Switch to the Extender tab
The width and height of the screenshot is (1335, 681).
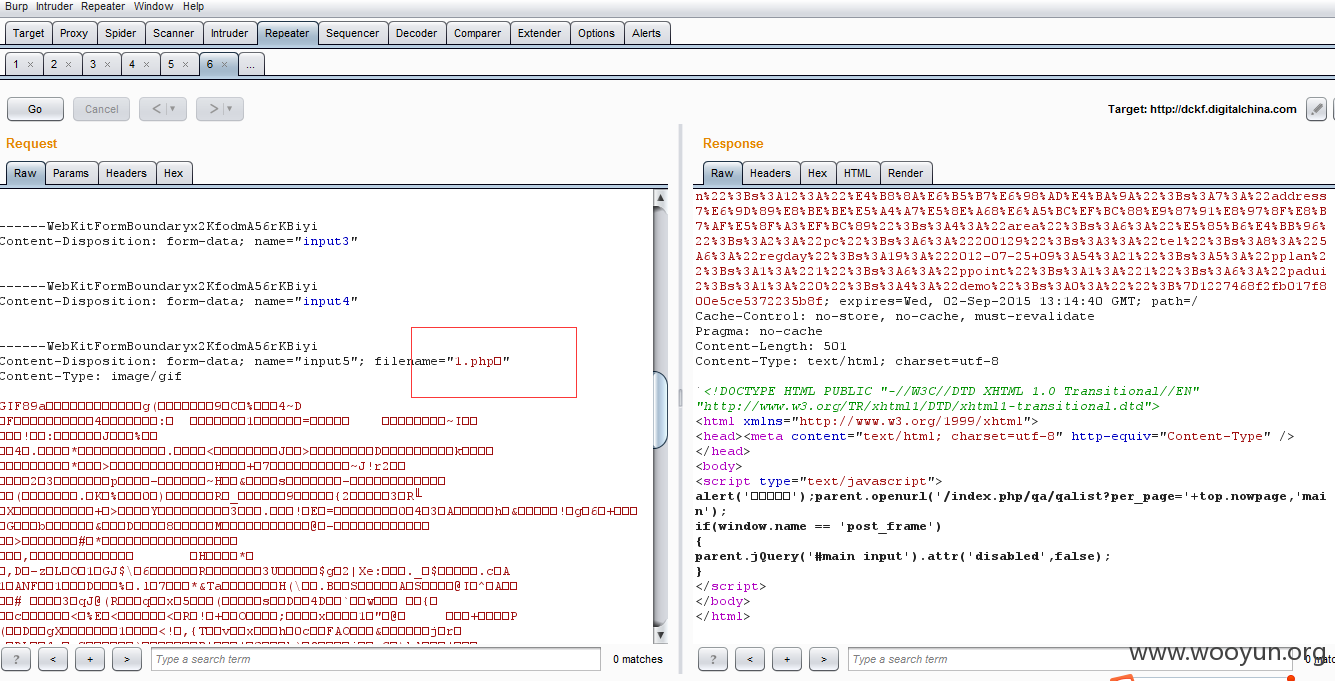pos(540,33)
